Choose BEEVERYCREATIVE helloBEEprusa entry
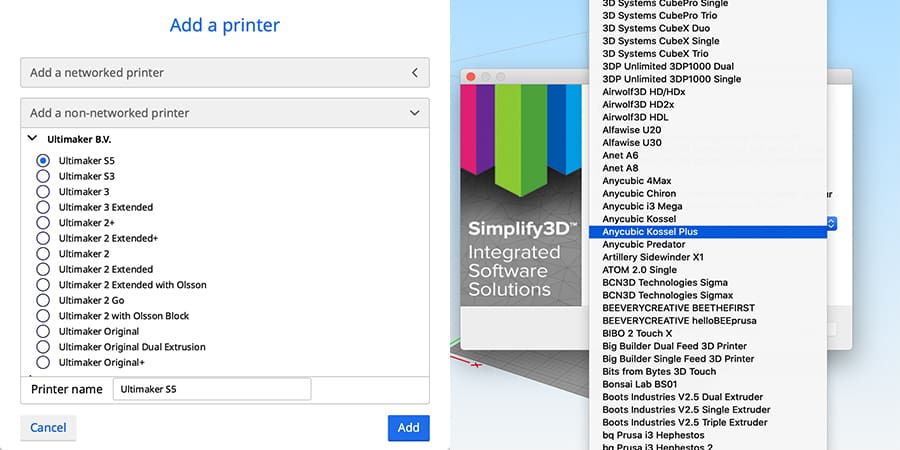 coord(708,320)
